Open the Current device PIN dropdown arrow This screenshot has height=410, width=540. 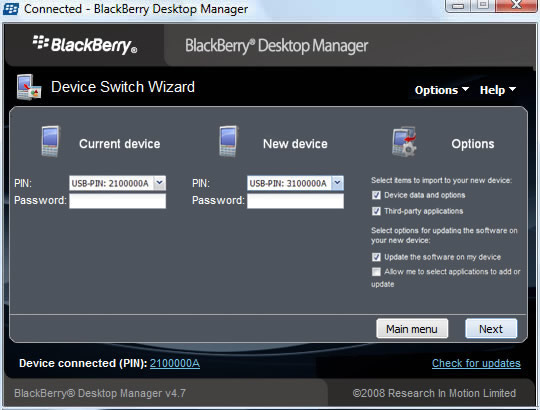click(159, 183)
